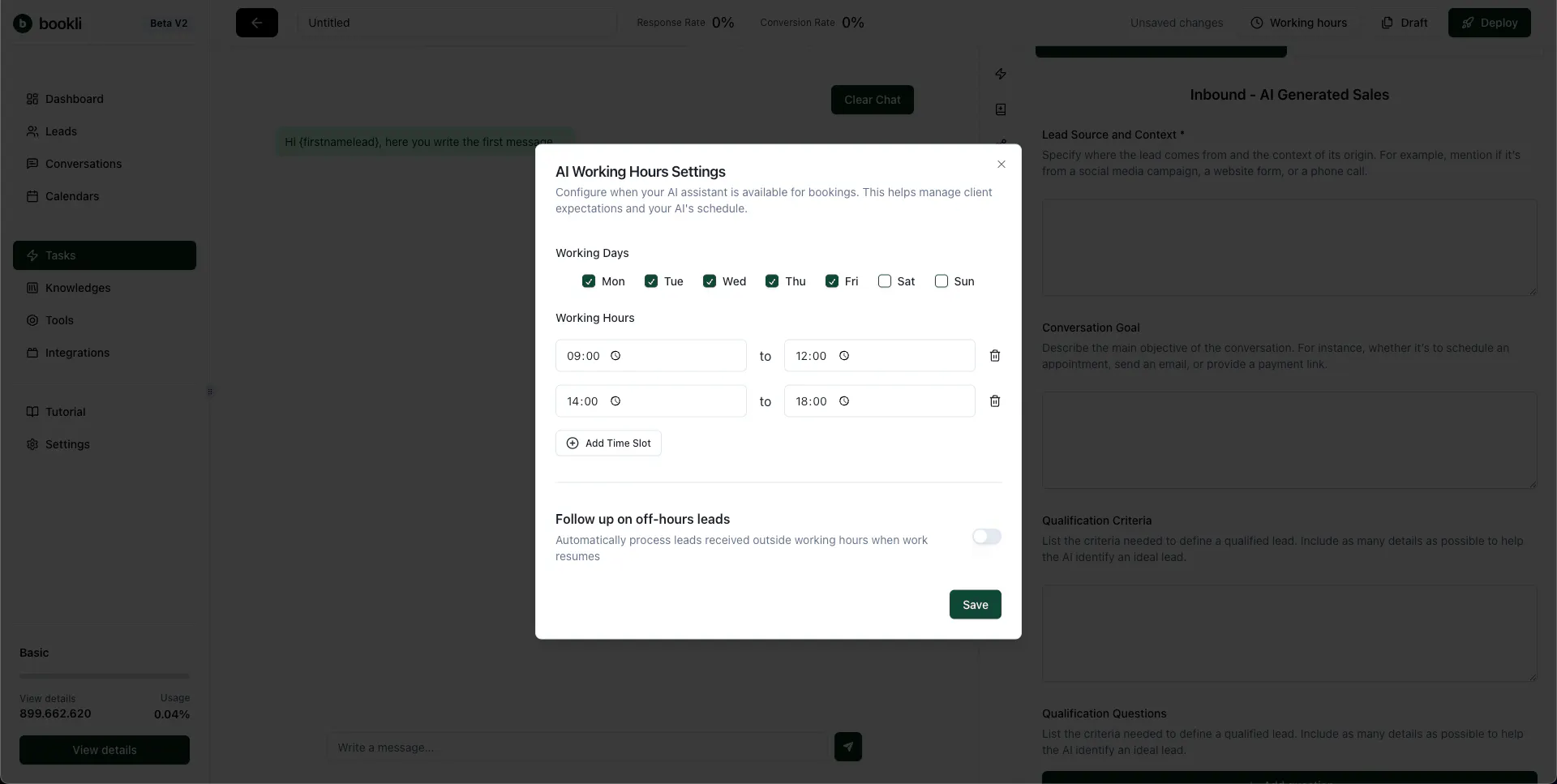The image size is (1557, 784).
Task: Enable Follow up on off-hours leads toggle
Action: pos(987,537)
